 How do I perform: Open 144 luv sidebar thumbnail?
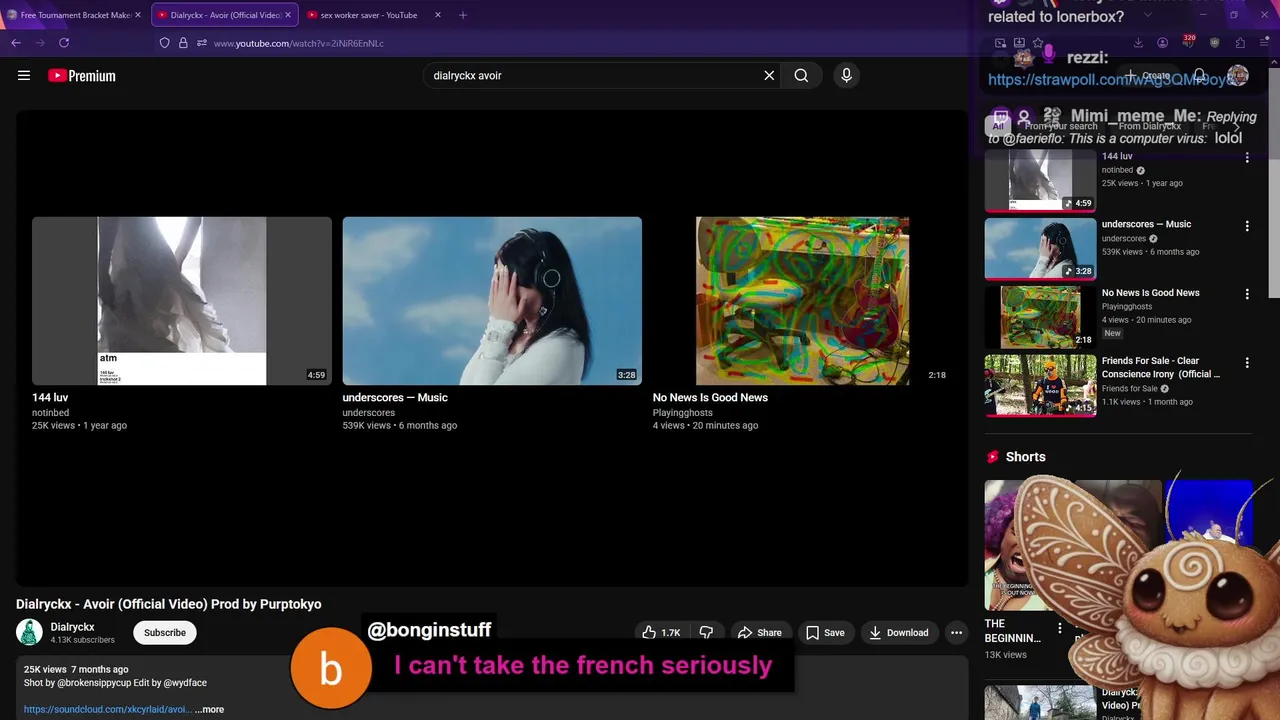pyautogui.click(x=1040, y=181)
